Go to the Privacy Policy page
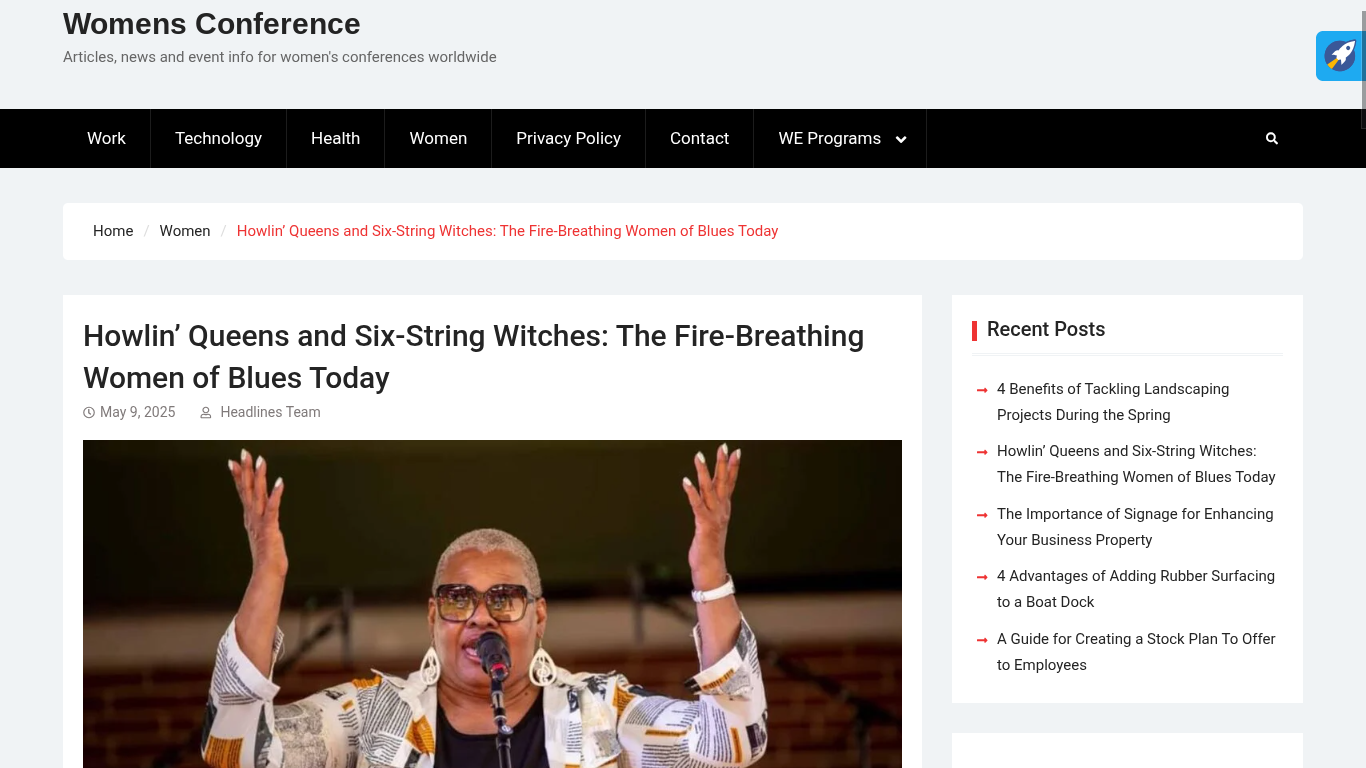Screen dimensions: 1366x768 click(x=568, y=138)
